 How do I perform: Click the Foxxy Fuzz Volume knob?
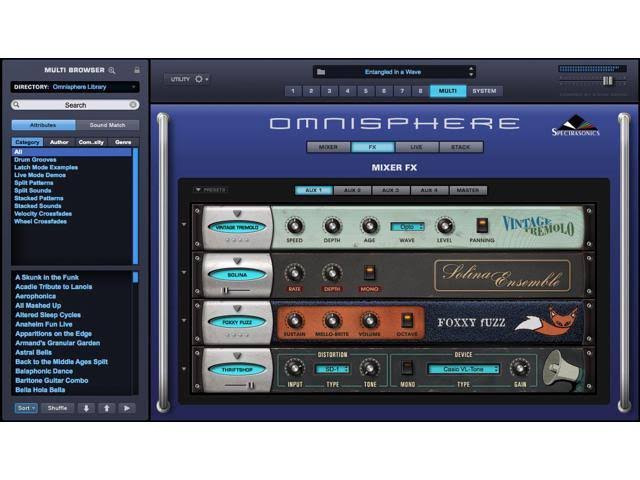coord(369,321)
